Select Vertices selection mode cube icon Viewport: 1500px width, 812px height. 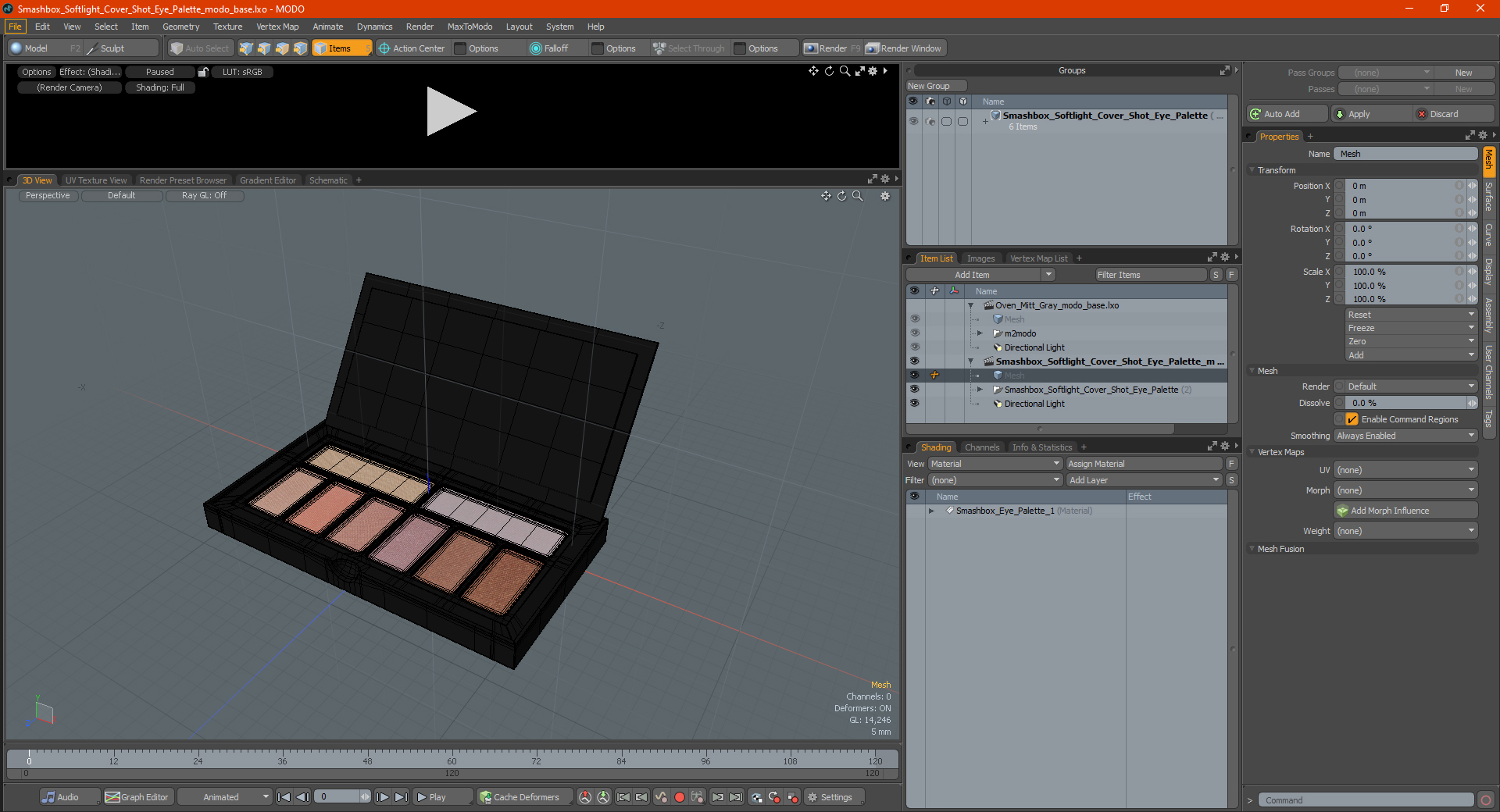246,48
